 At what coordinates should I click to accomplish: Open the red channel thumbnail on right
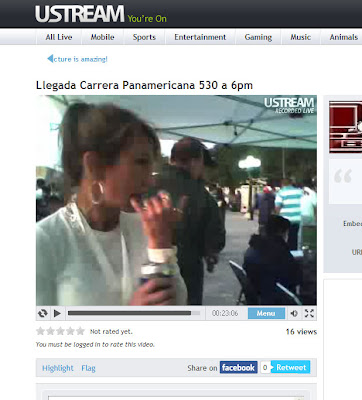pos(346,127)
